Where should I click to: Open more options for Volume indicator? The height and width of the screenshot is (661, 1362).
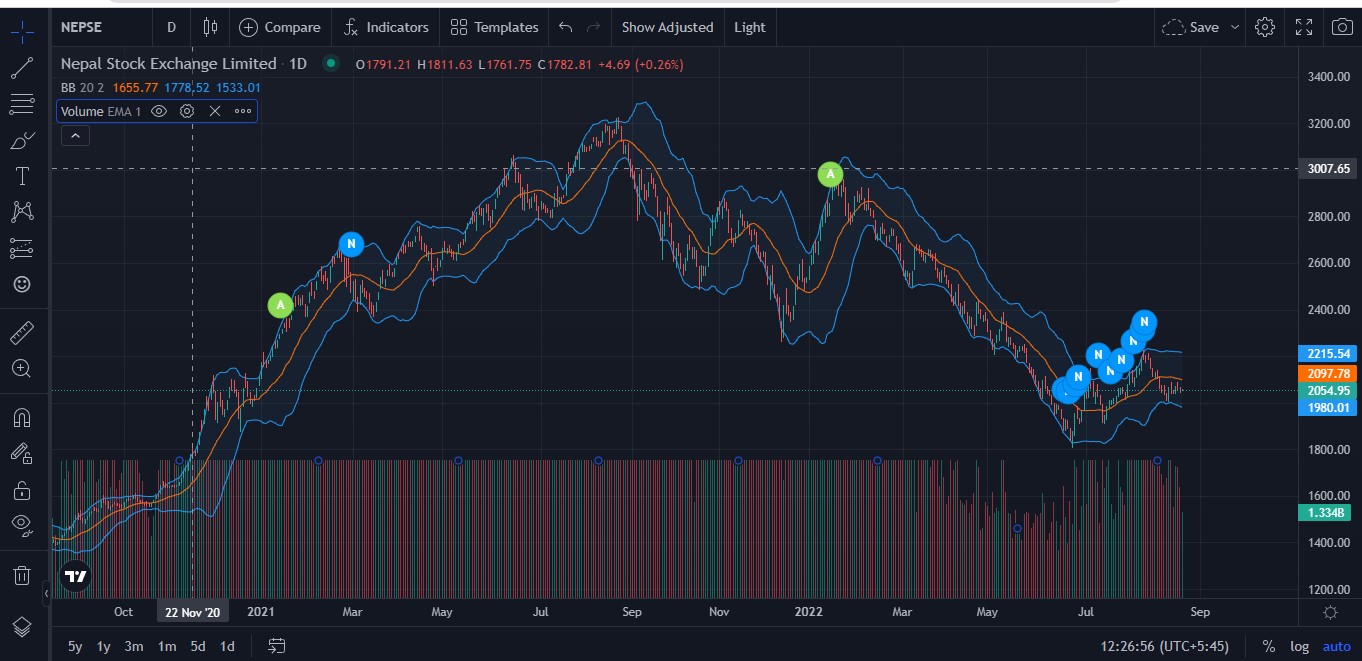(x=243, y=111)
